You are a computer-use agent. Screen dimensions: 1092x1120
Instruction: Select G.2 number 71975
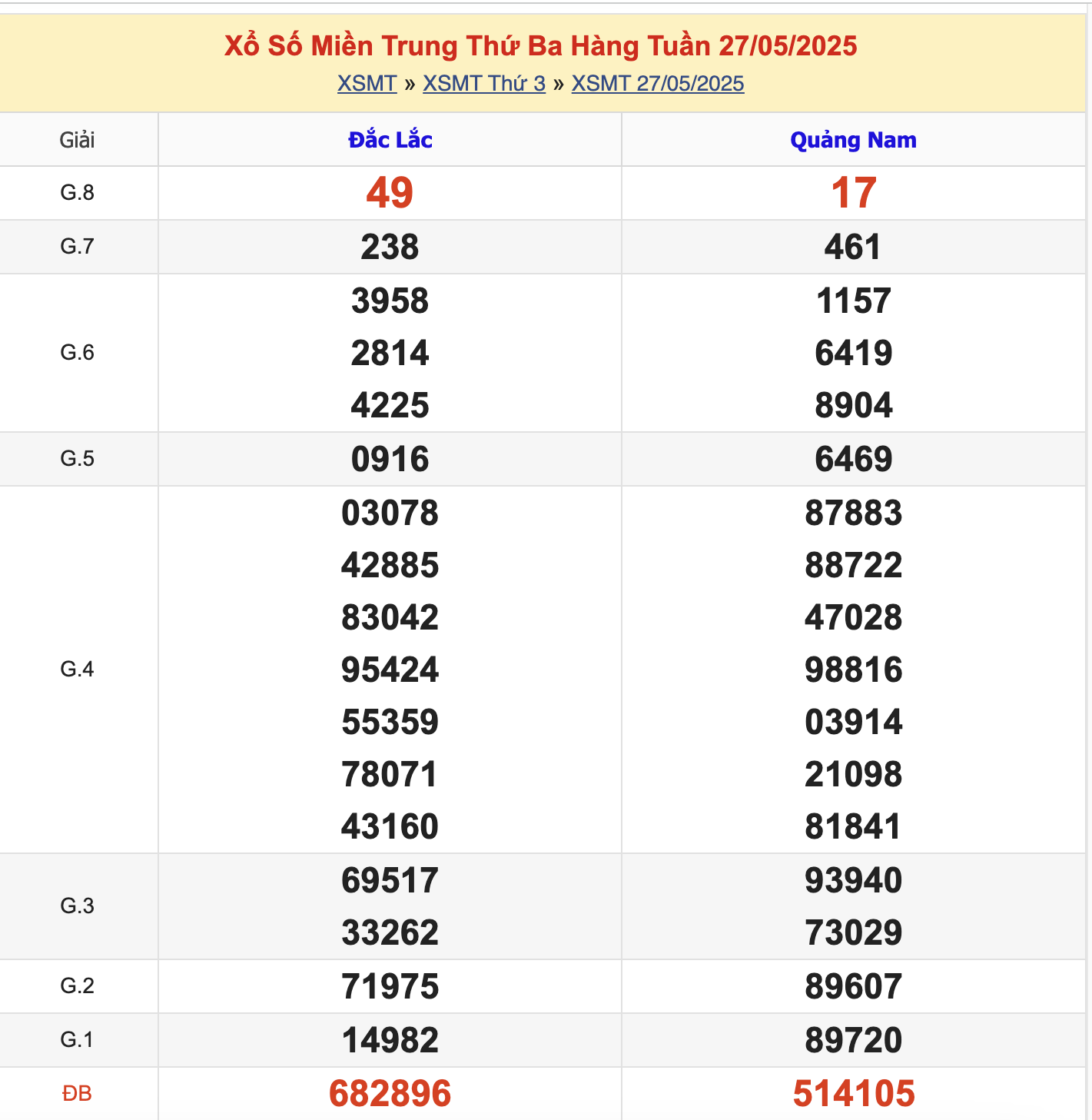point(390,986)
